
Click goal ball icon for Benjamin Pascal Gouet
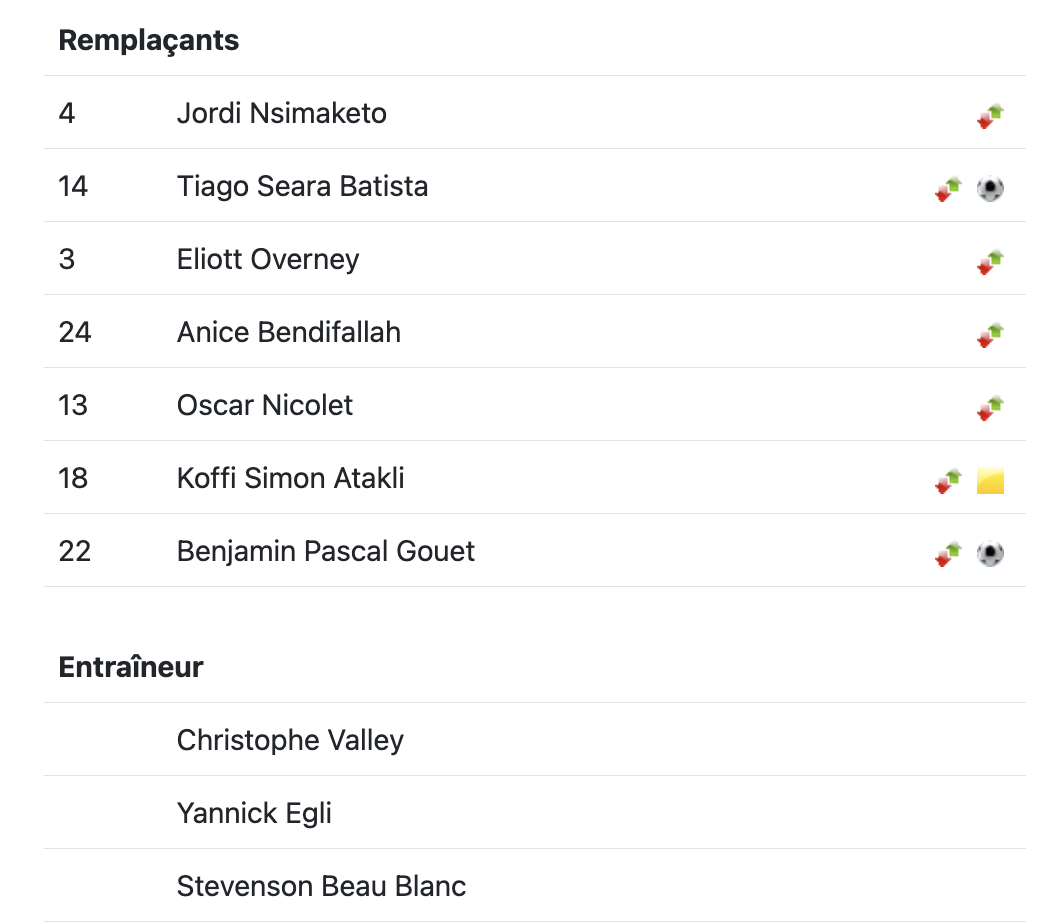coord(990,553)
